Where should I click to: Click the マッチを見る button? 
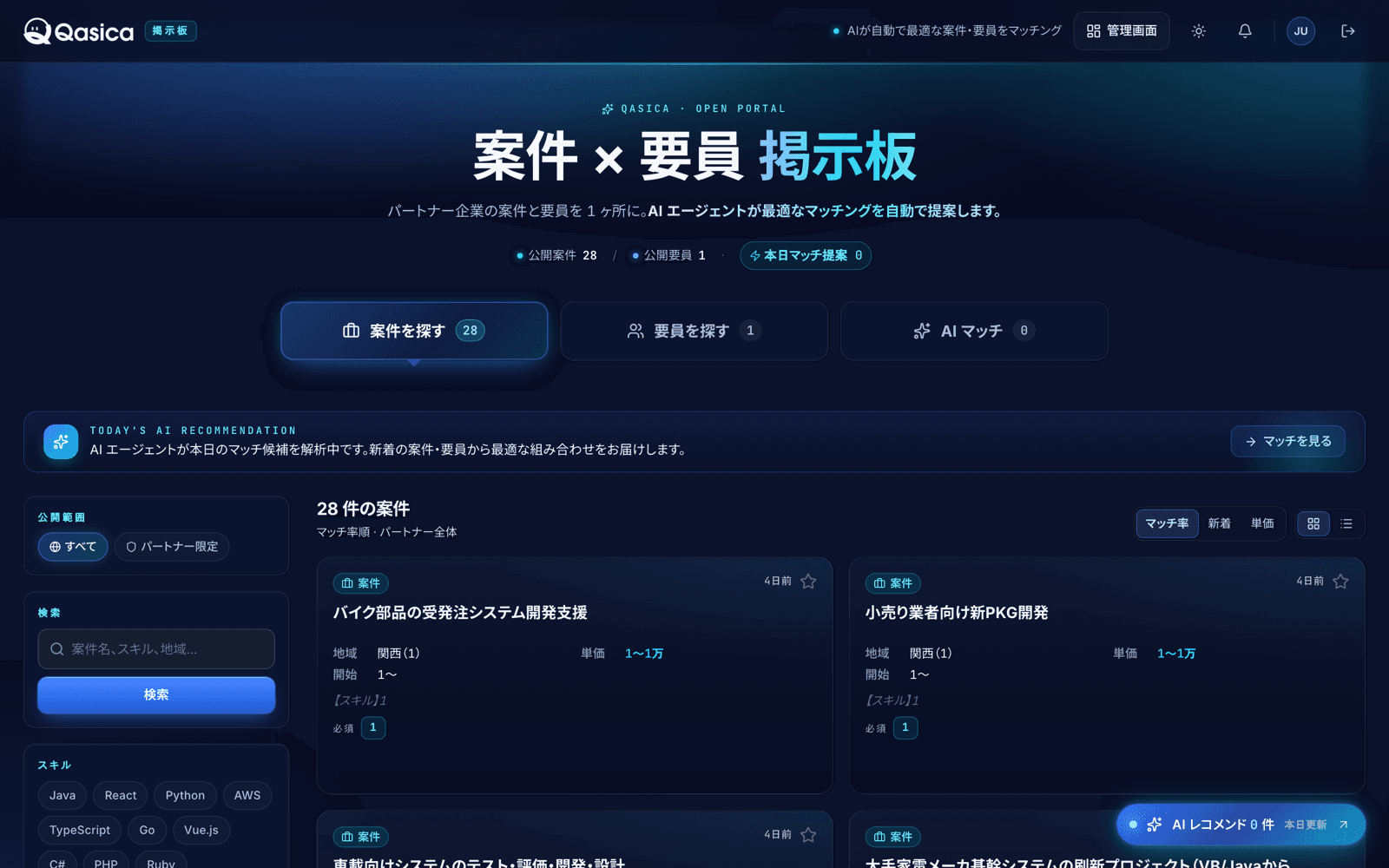tap(1288, 441)
